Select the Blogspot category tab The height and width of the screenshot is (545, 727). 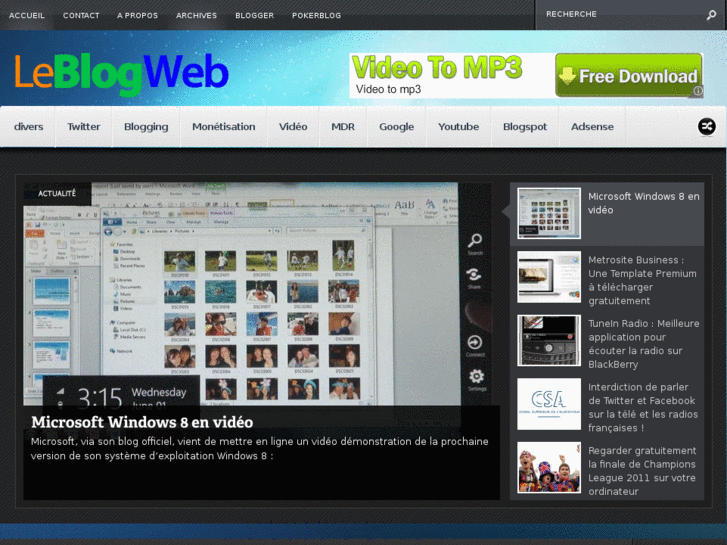click(x=525, y=127)
